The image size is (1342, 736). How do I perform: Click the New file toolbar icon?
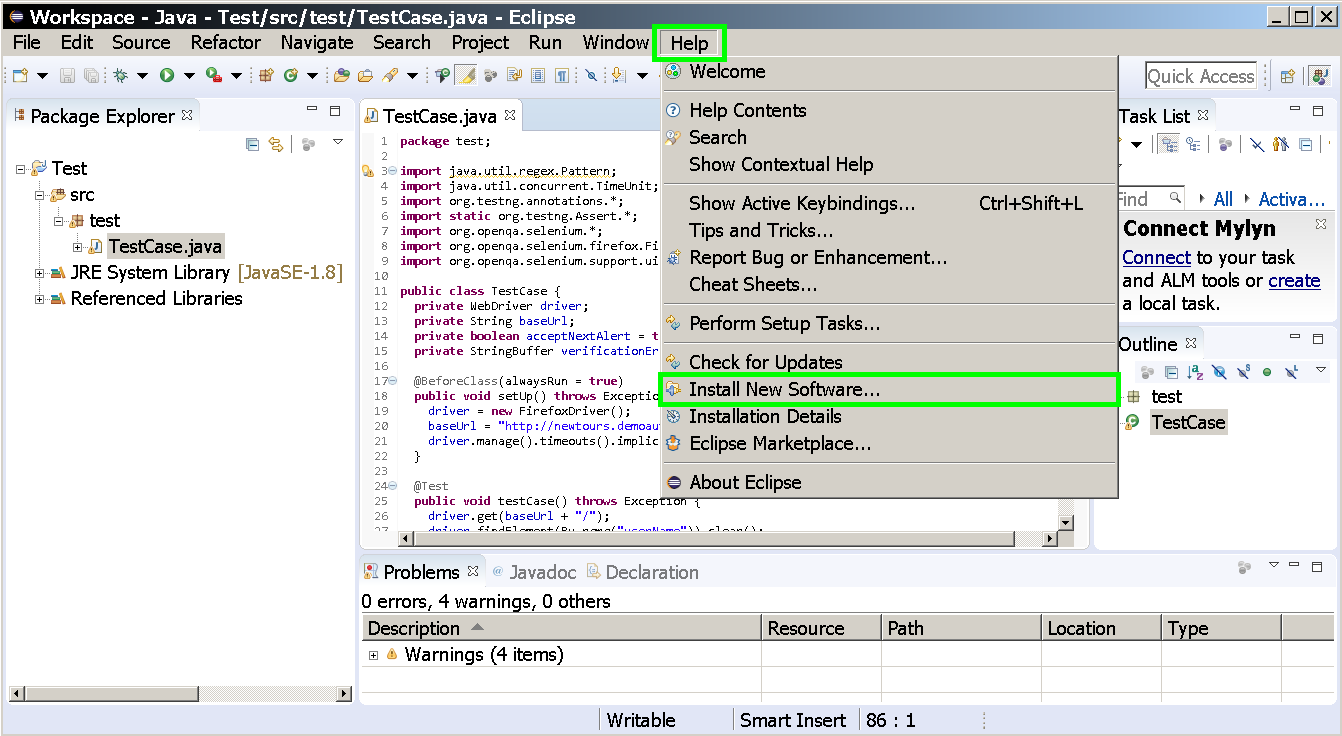click(x=20, y=75)
